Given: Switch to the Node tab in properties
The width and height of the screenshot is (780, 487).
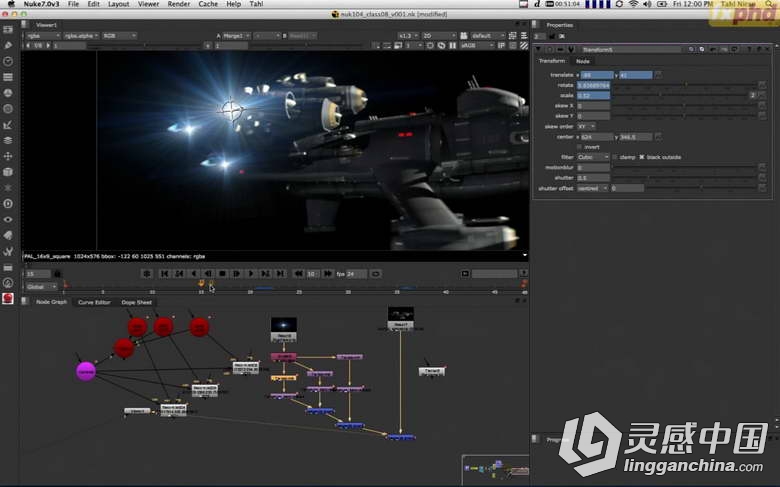Looking at the screenshot, I should pyautogui.click(x=583, y=61).
